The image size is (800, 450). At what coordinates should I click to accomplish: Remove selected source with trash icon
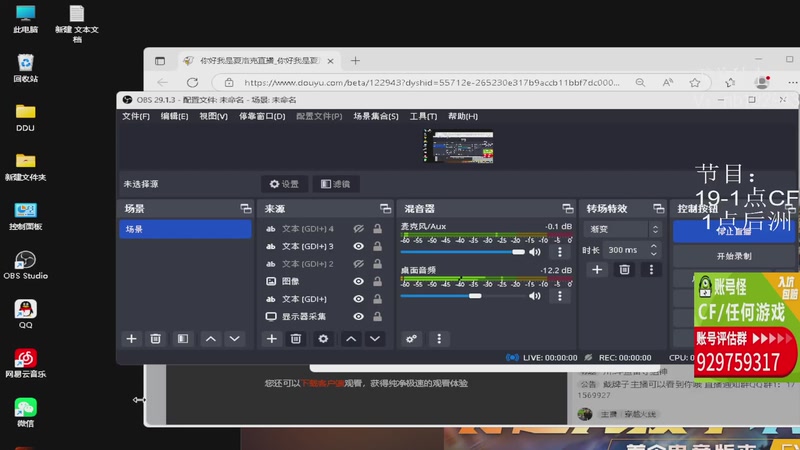tap(296, 339)
